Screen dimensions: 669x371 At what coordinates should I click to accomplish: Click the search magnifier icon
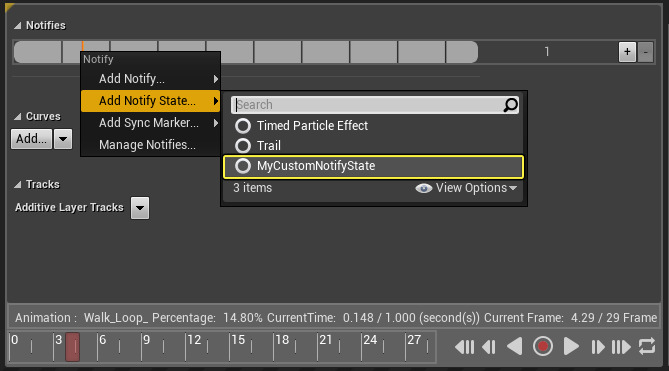tap(510, 104)
